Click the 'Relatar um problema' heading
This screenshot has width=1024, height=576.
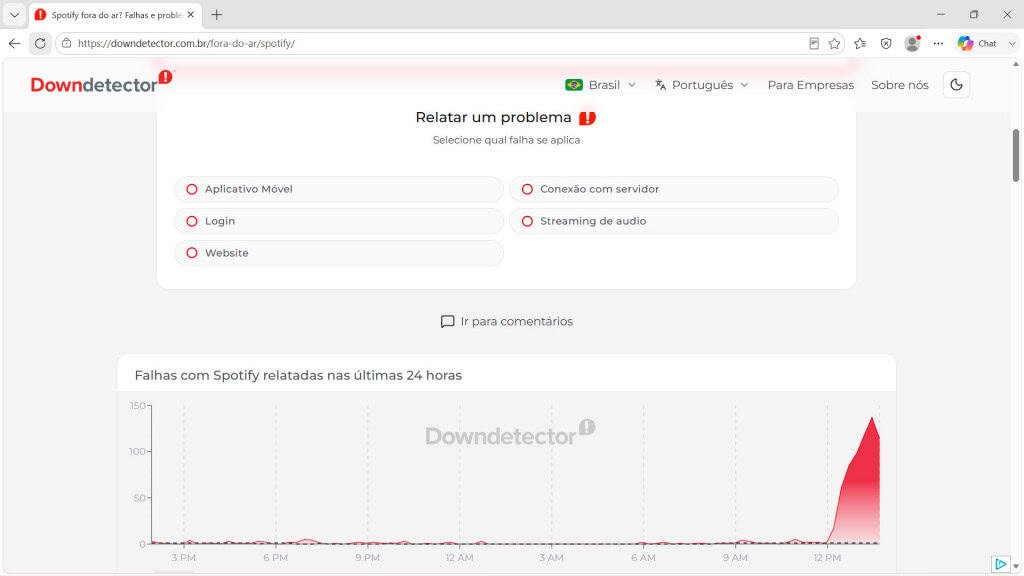[x=493, y=118]
